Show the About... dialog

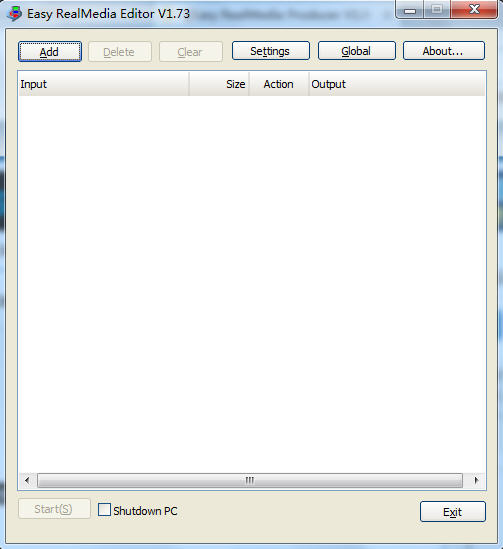pos(443,51)
